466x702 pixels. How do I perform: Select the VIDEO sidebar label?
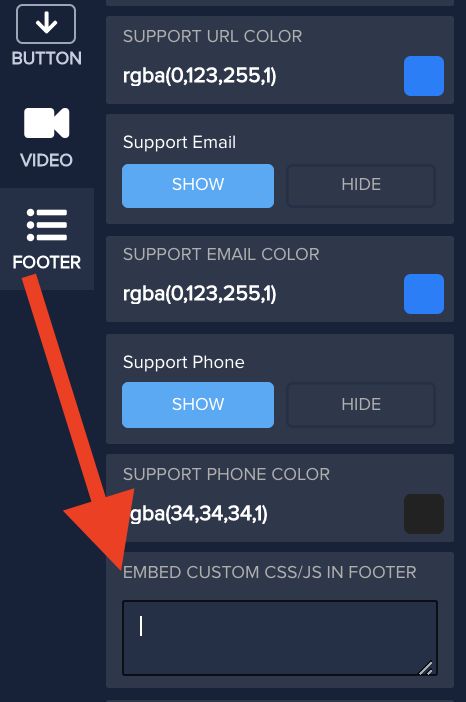click(47, 160)
